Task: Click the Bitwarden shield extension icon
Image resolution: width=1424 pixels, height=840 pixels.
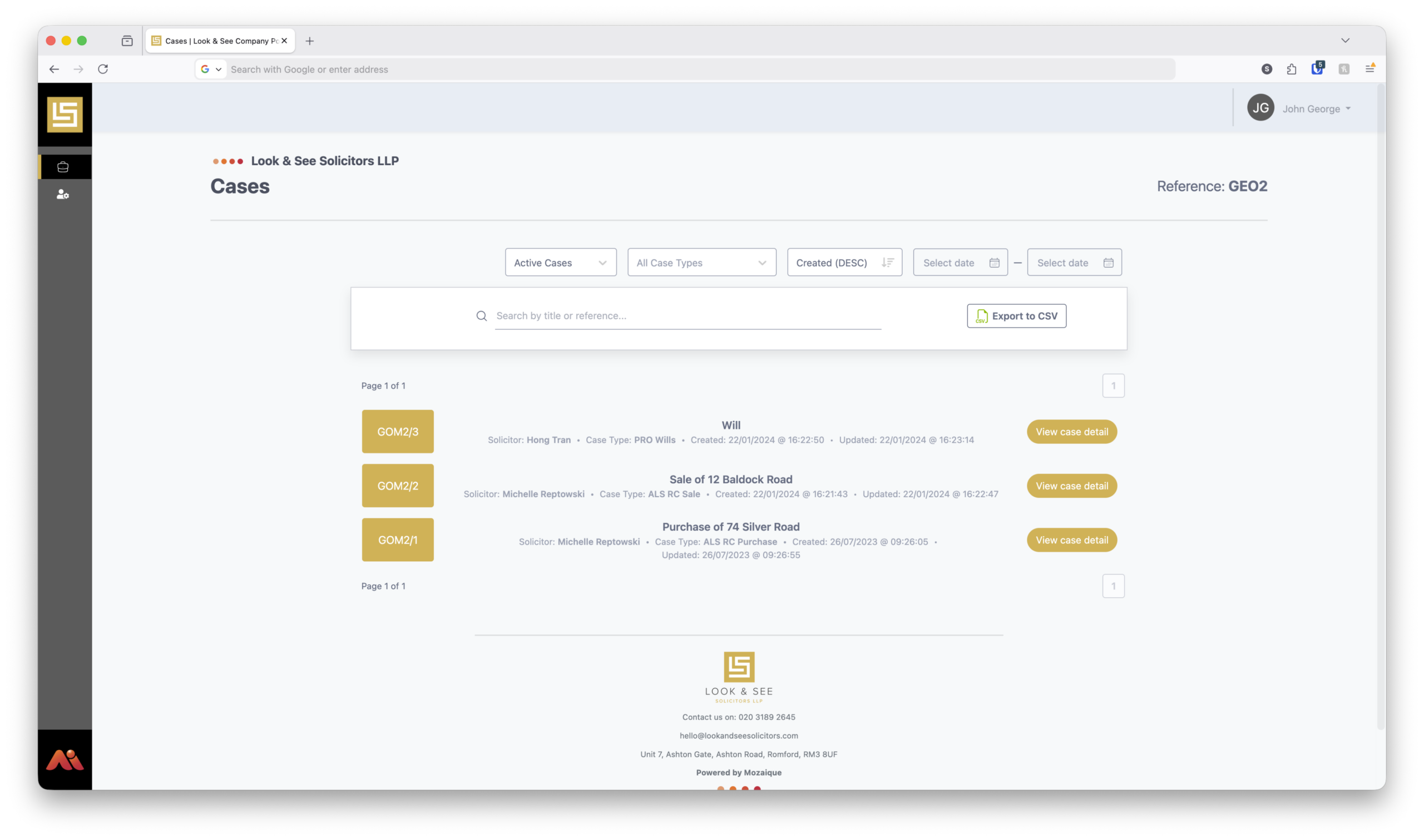Action: click(1317, 68)
